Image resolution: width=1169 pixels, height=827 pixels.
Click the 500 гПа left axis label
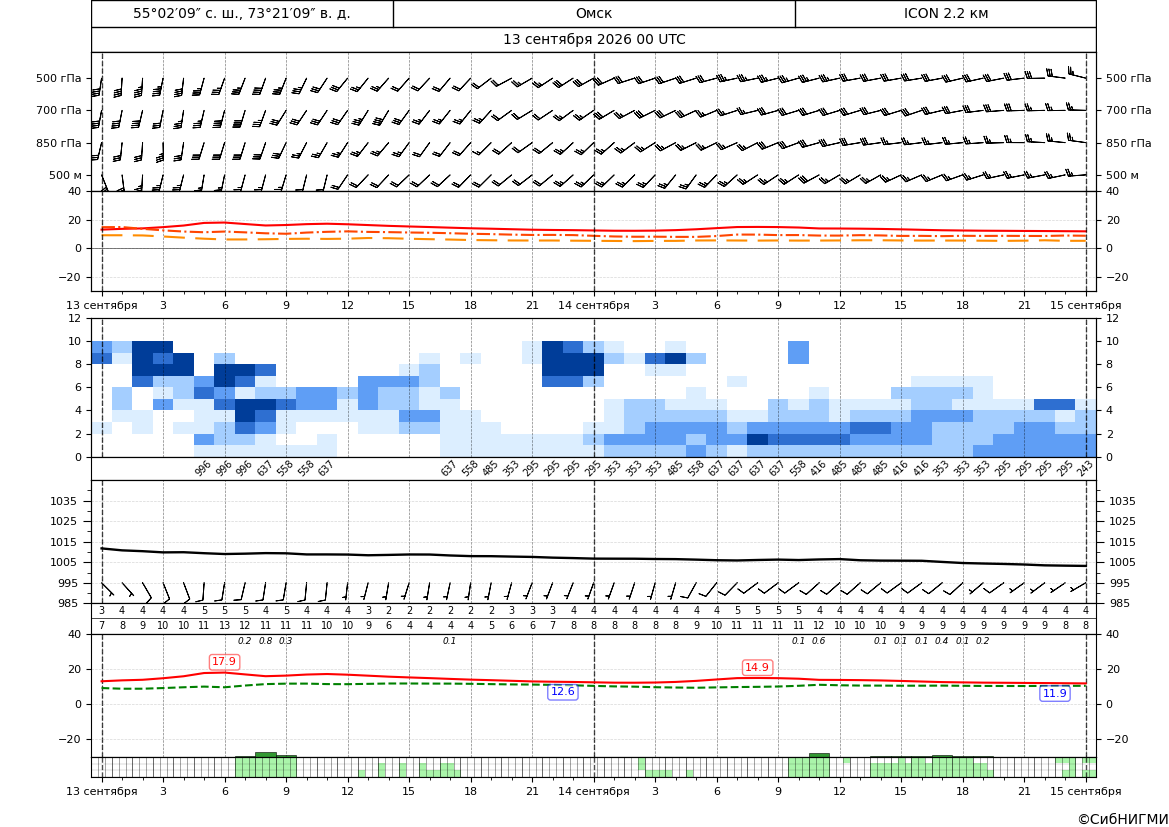(59, 78)
